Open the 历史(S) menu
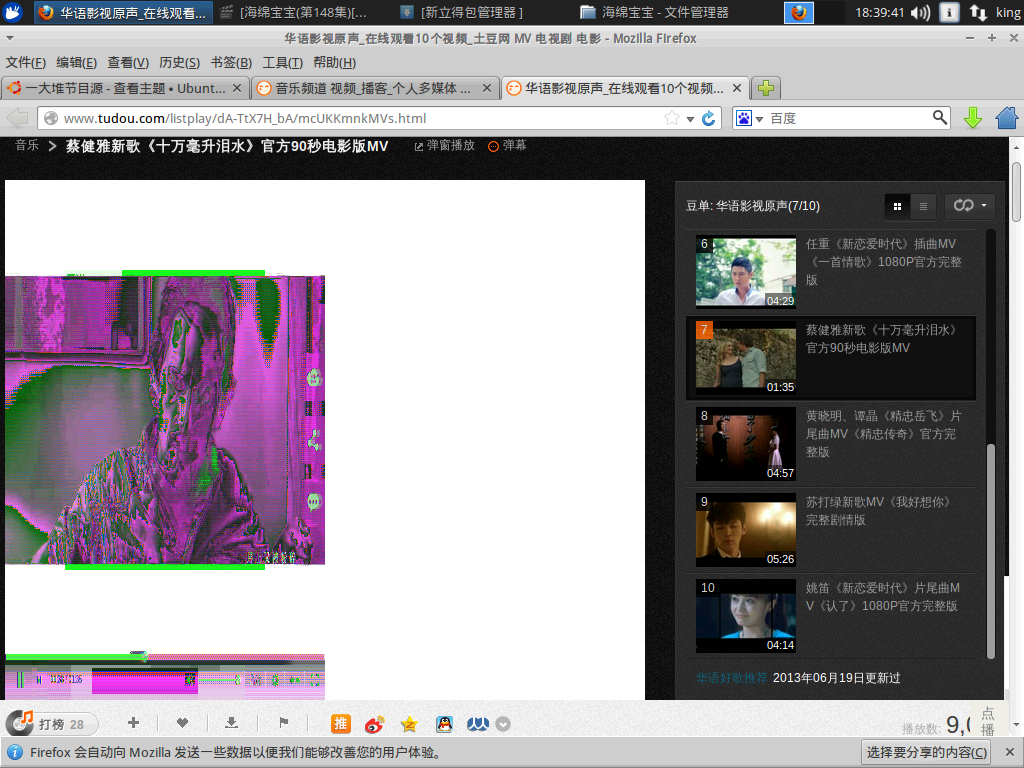1024x768 pixels. 179,63
